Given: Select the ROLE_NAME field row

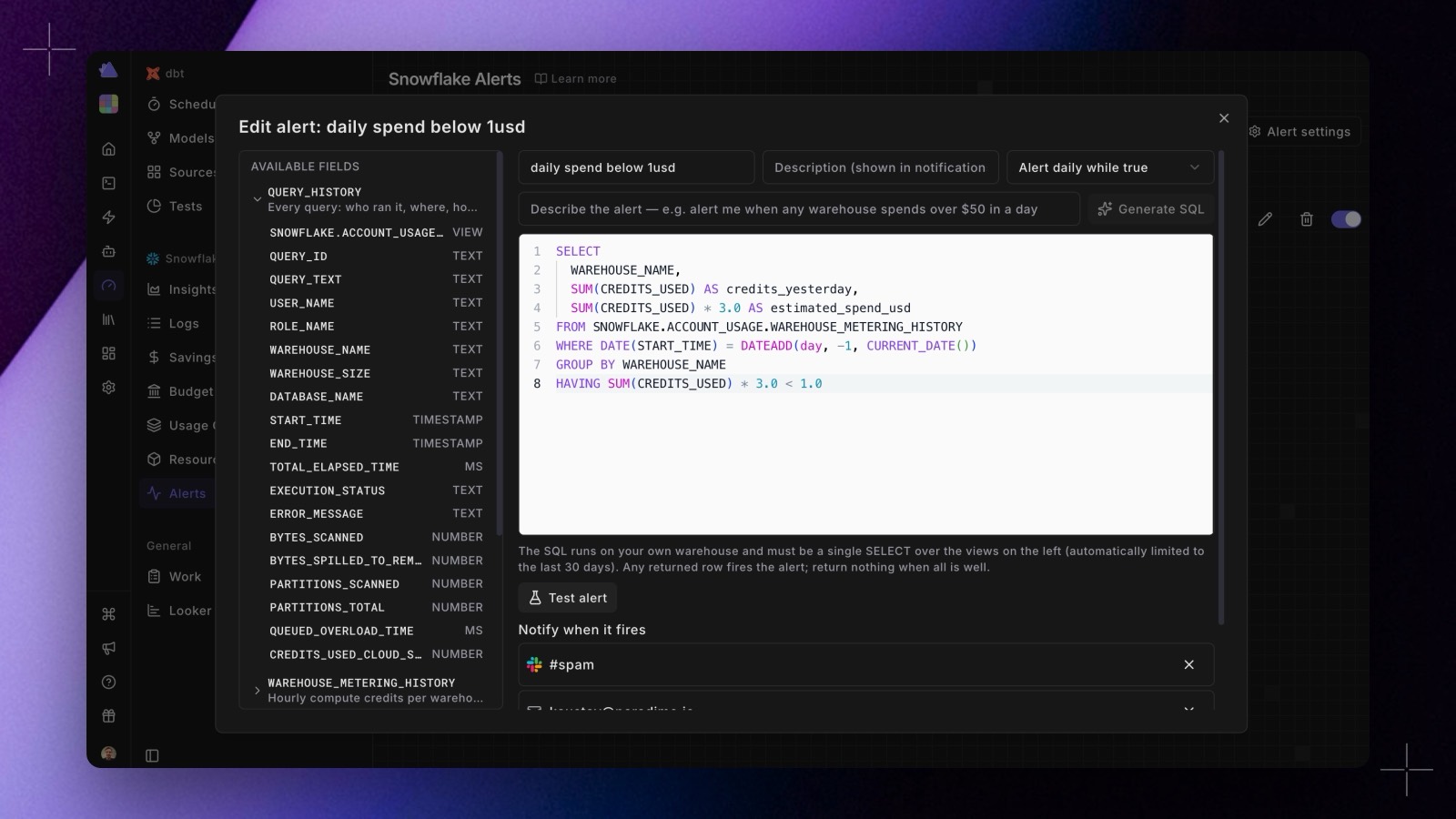Looking at the screenshot, I should click(376, 327).
